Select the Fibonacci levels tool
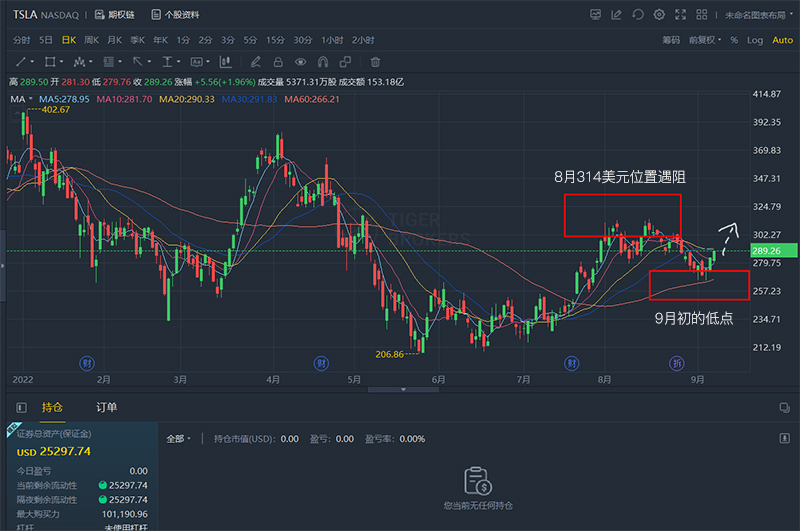Image resolution: width=800 pixels, height=531 pixels. point(109,62)
